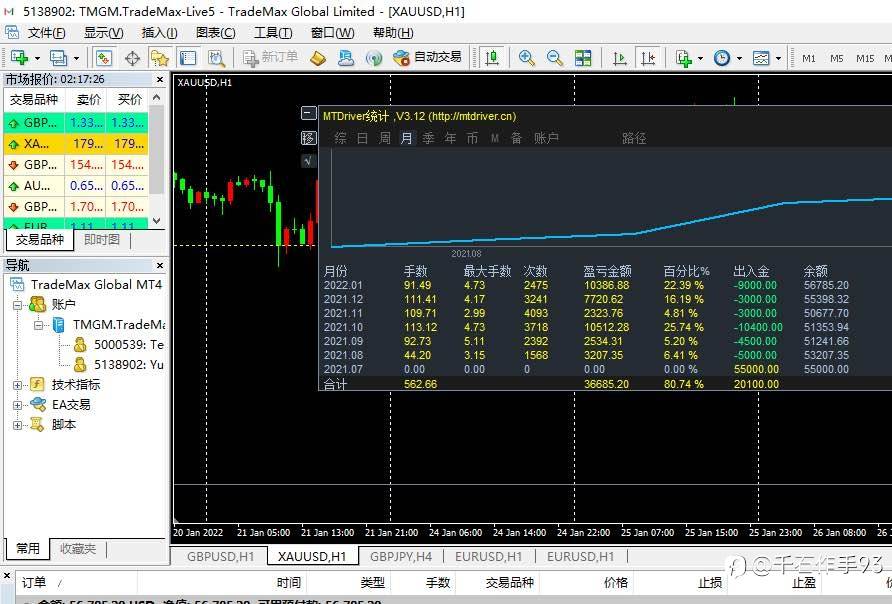Open the Strategy Tester magnifier icon

[216, 57]
